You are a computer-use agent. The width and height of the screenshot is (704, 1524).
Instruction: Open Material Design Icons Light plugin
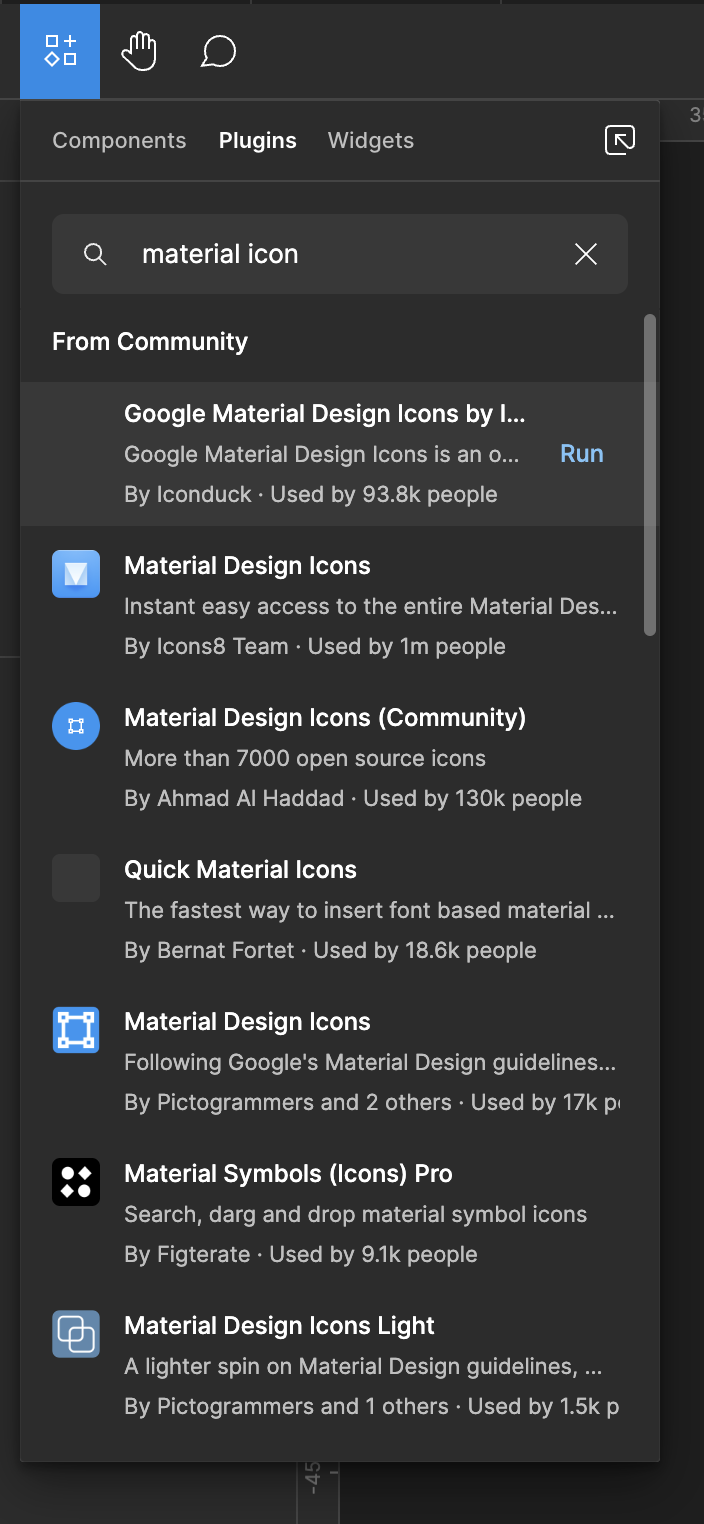340,1366
